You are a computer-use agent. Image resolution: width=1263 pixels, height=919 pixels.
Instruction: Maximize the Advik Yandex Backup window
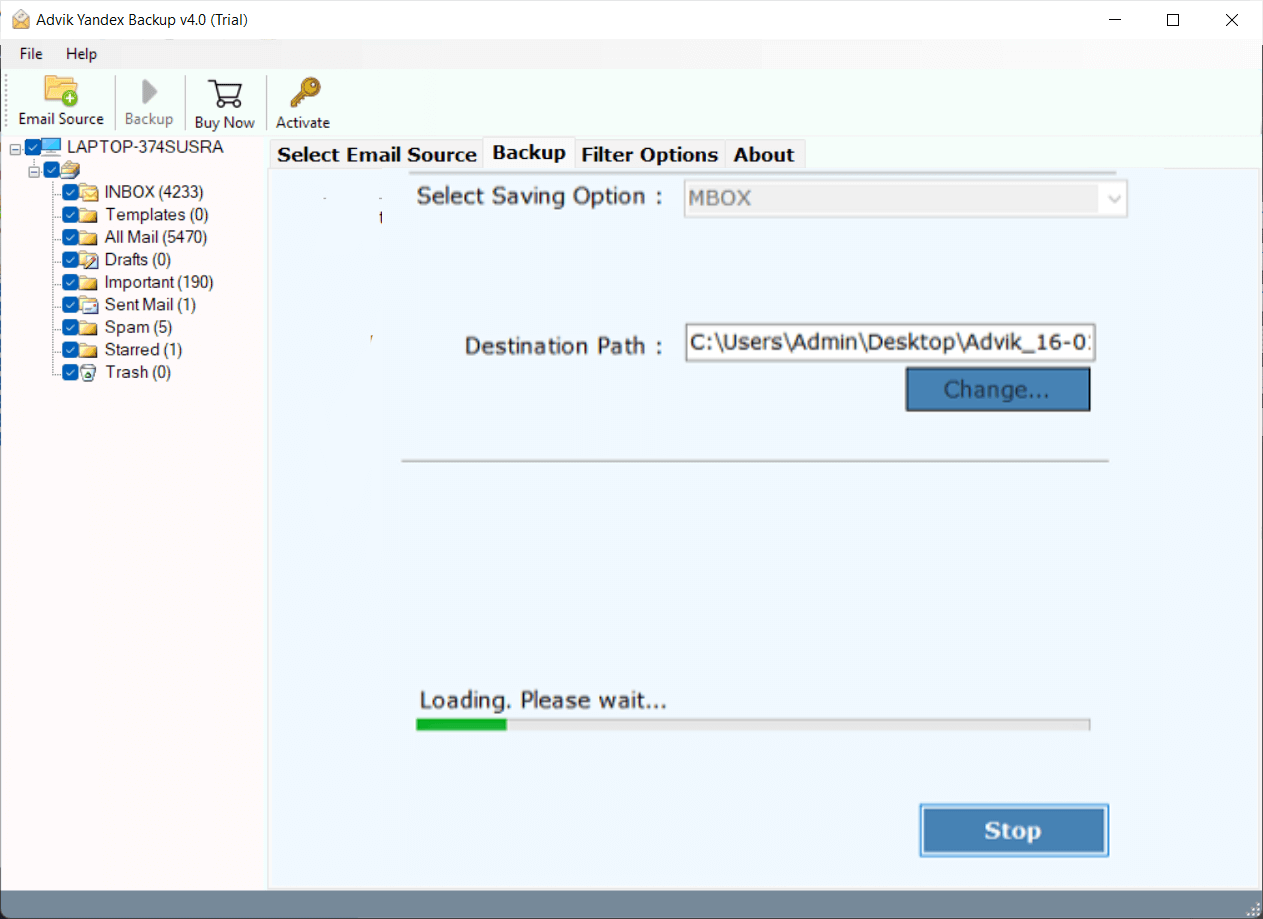pos(1173,20)
